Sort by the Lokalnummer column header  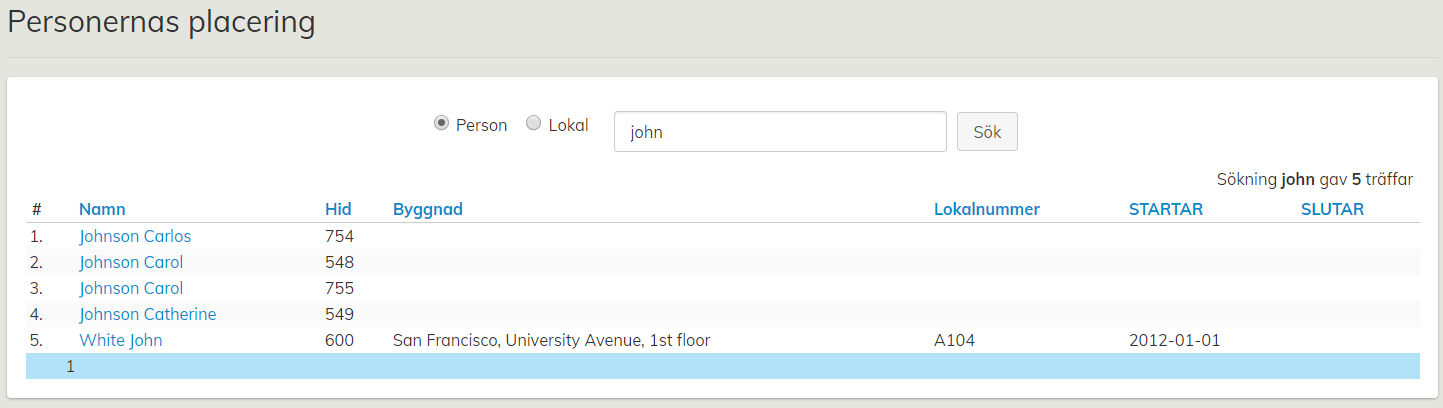(986, 209)
